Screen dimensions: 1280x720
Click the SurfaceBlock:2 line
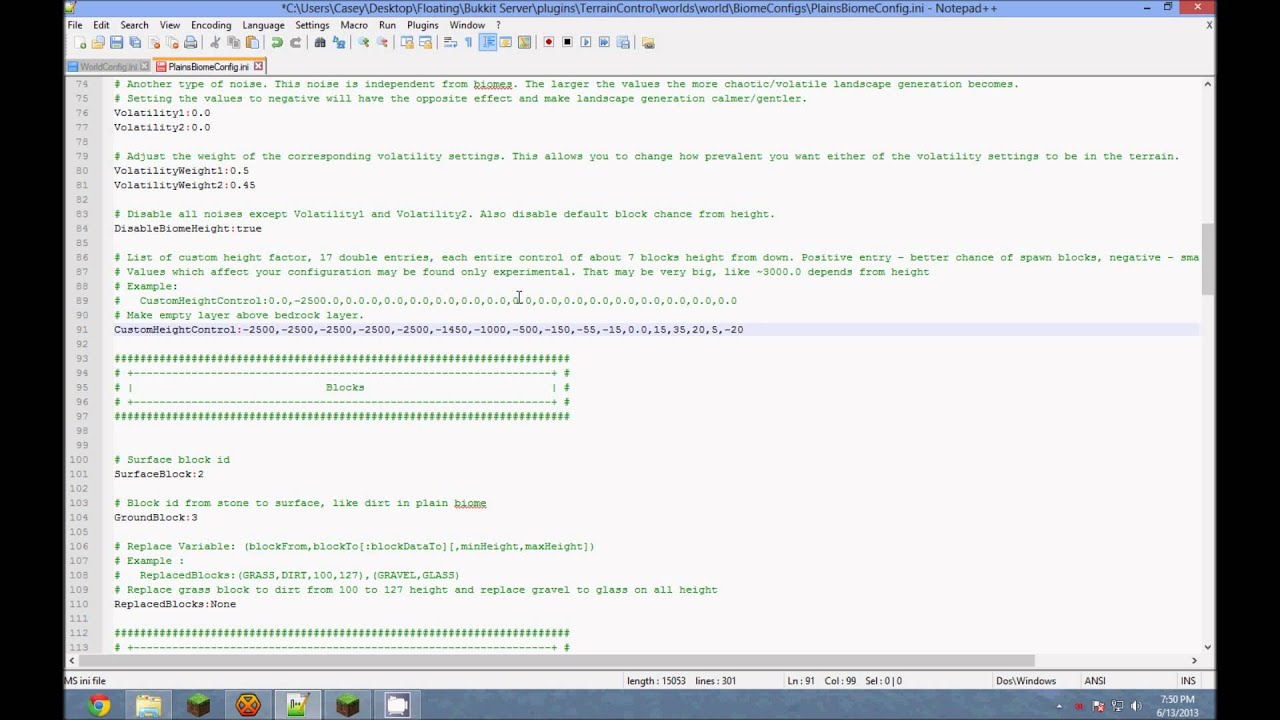coord(158,474)
